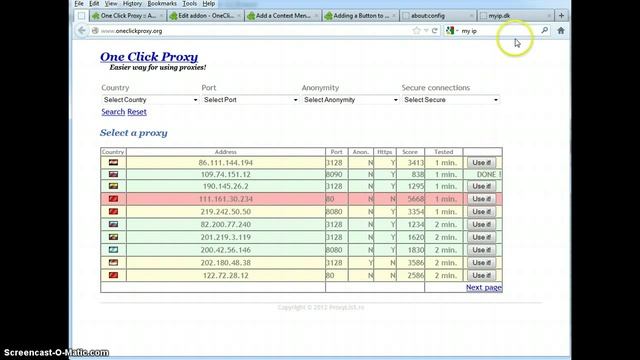Click country flag for 201.219.3.119

click(x=113, y=237)
